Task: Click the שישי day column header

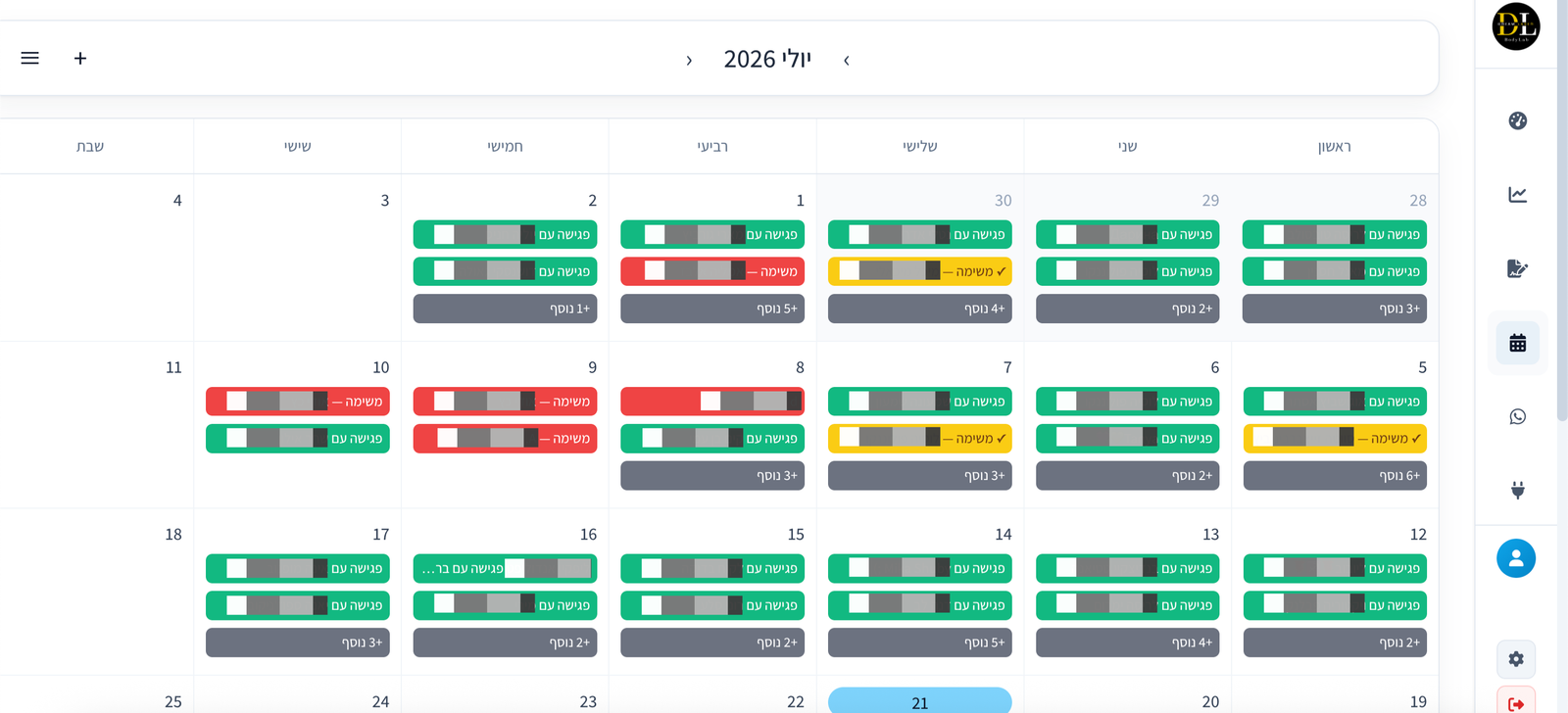Action: pyautogui.click(x=297, y=147)
